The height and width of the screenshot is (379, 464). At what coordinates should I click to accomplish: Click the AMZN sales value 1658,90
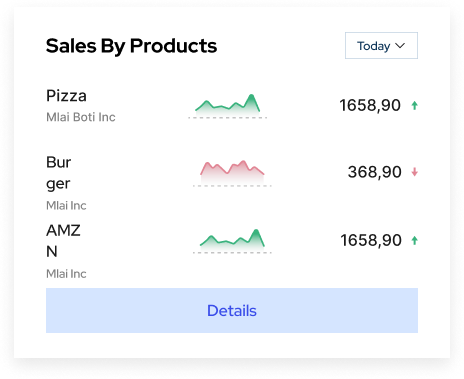(371, 240)
